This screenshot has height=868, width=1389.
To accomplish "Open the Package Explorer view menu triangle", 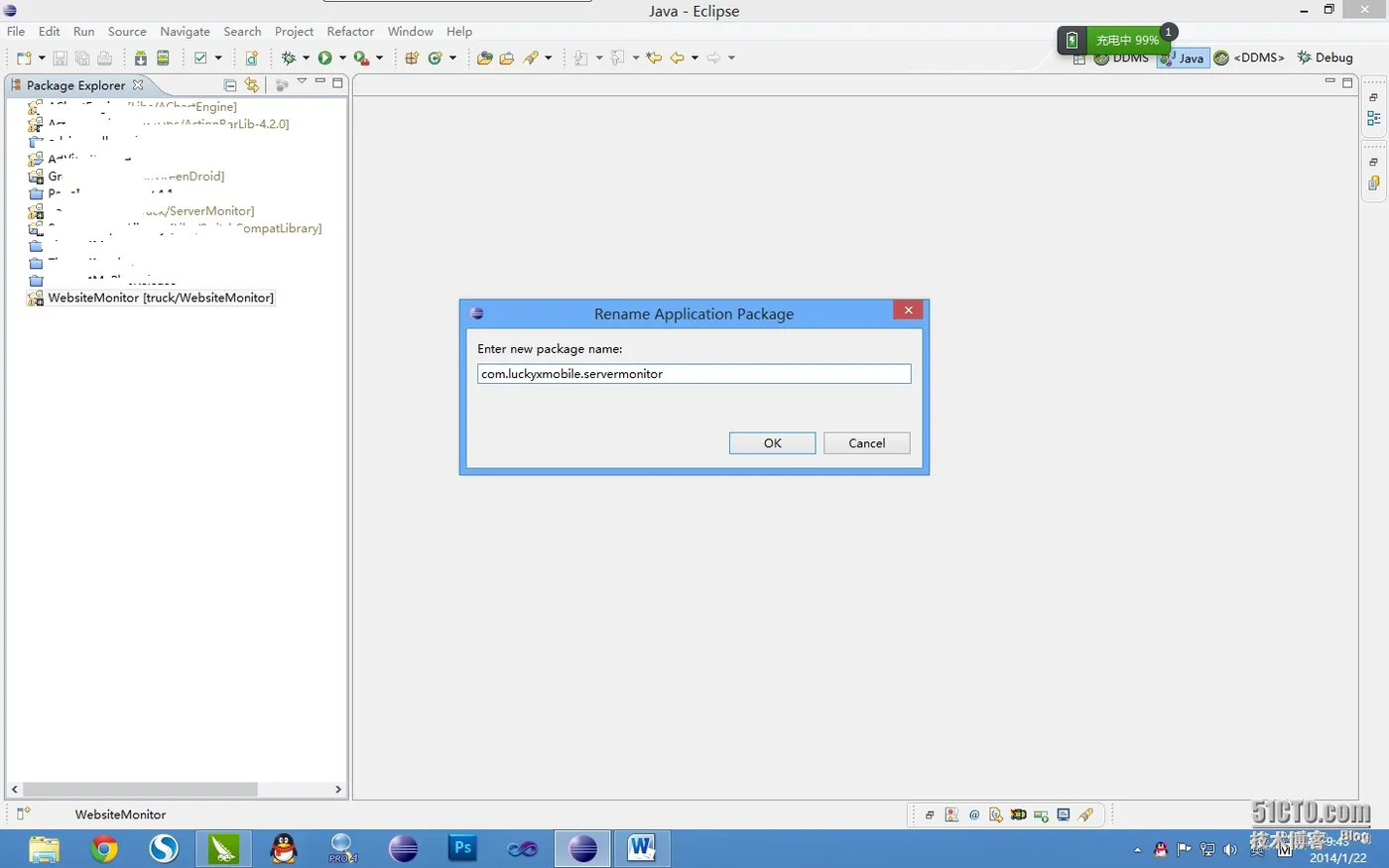I will pyautogui.click(x=302, y=82).
